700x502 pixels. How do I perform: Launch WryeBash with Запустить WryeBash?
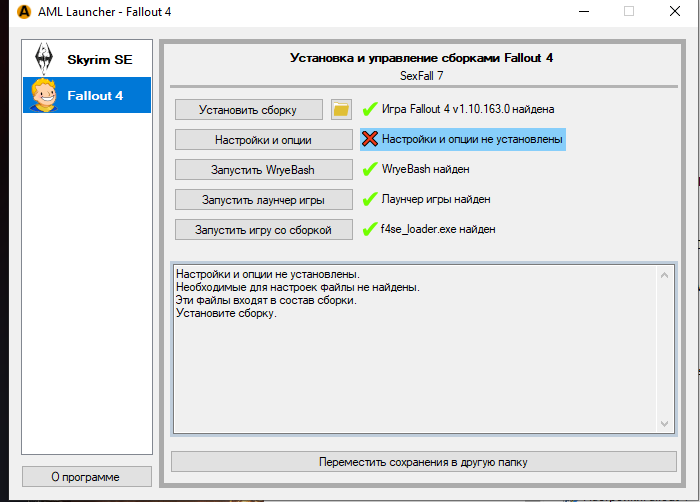tap(263, 169)
